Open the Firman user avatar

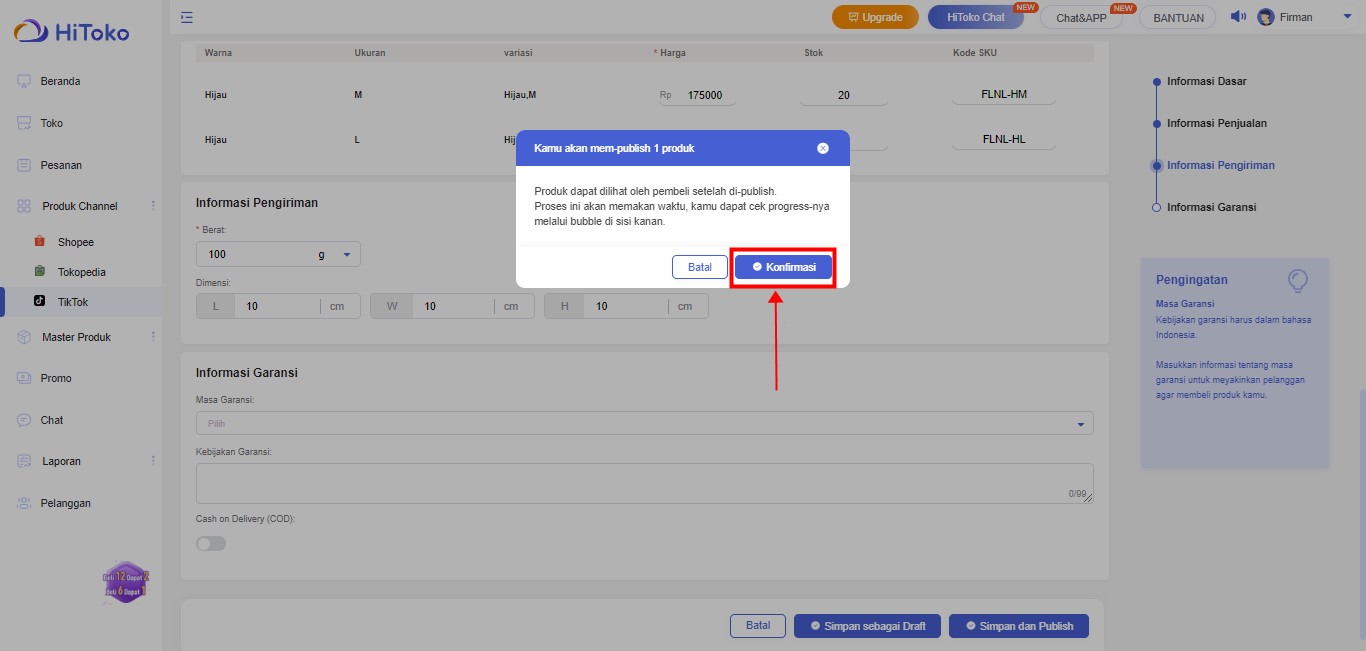click(1266, 17)
